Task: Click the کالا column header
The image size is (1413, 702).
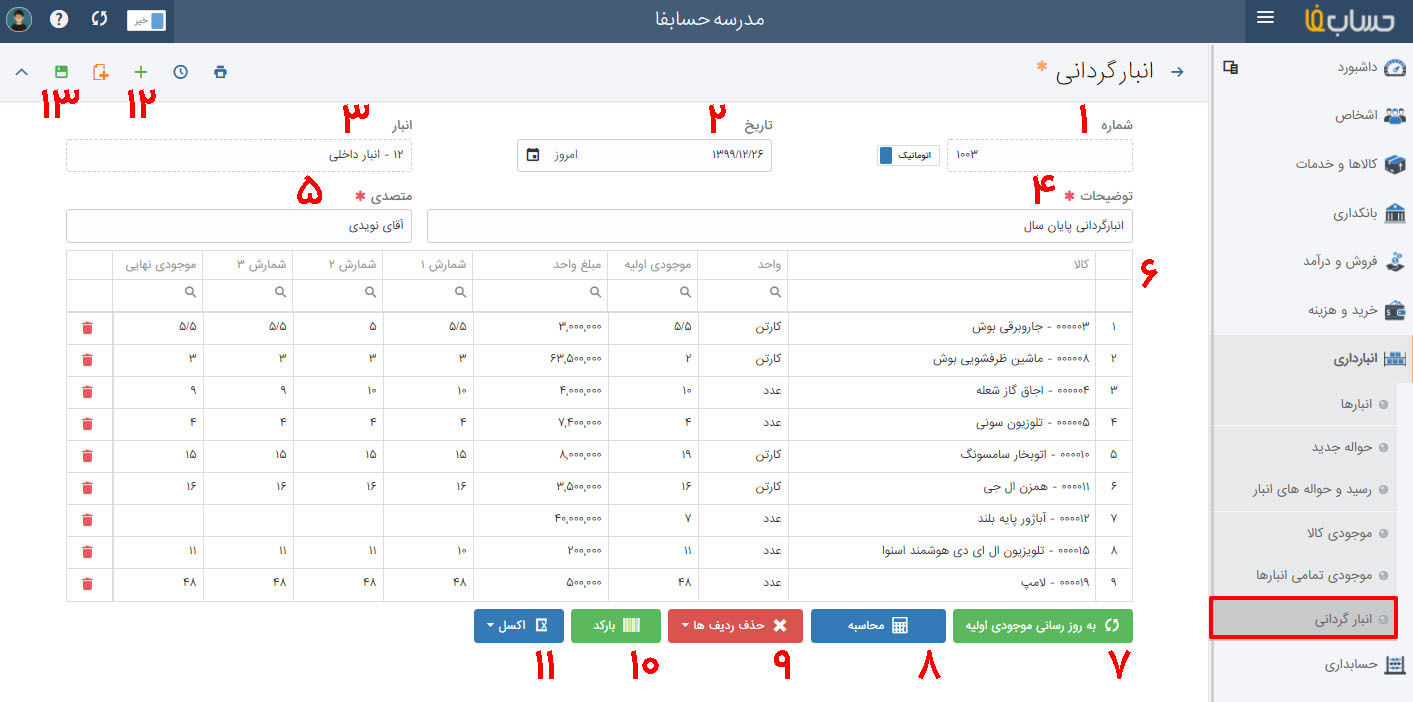Action: pyautogui.click(x=942, y=265)
